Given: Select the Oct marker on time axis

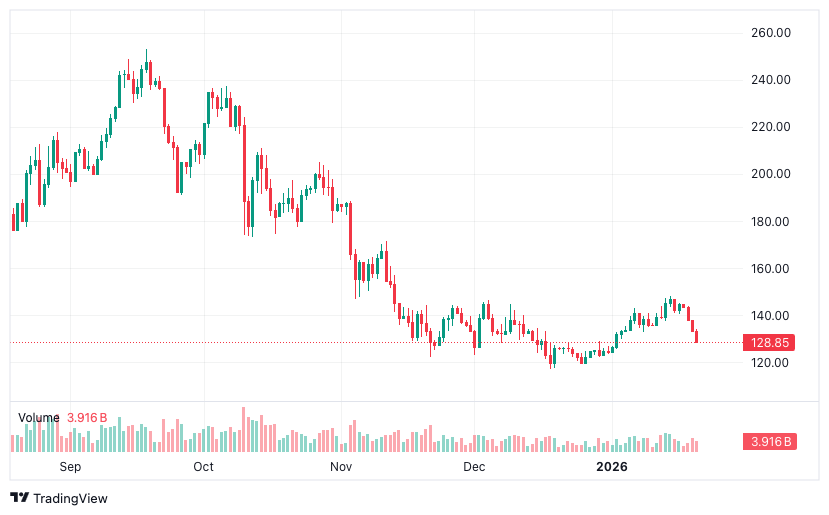Looking at the screenshot, I should (203, 467).
